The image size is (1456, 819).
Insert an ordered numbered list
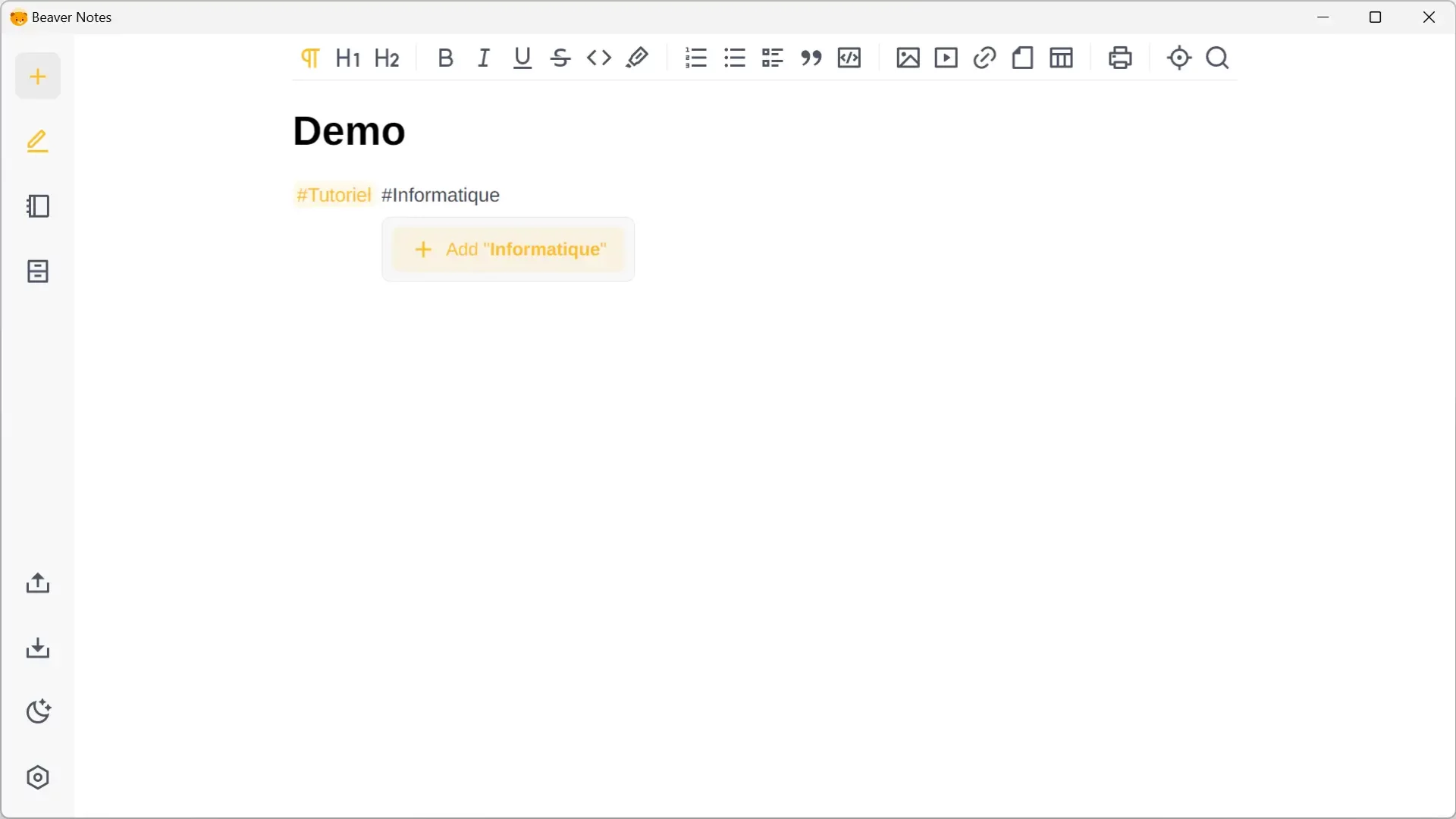coord(696,58)
